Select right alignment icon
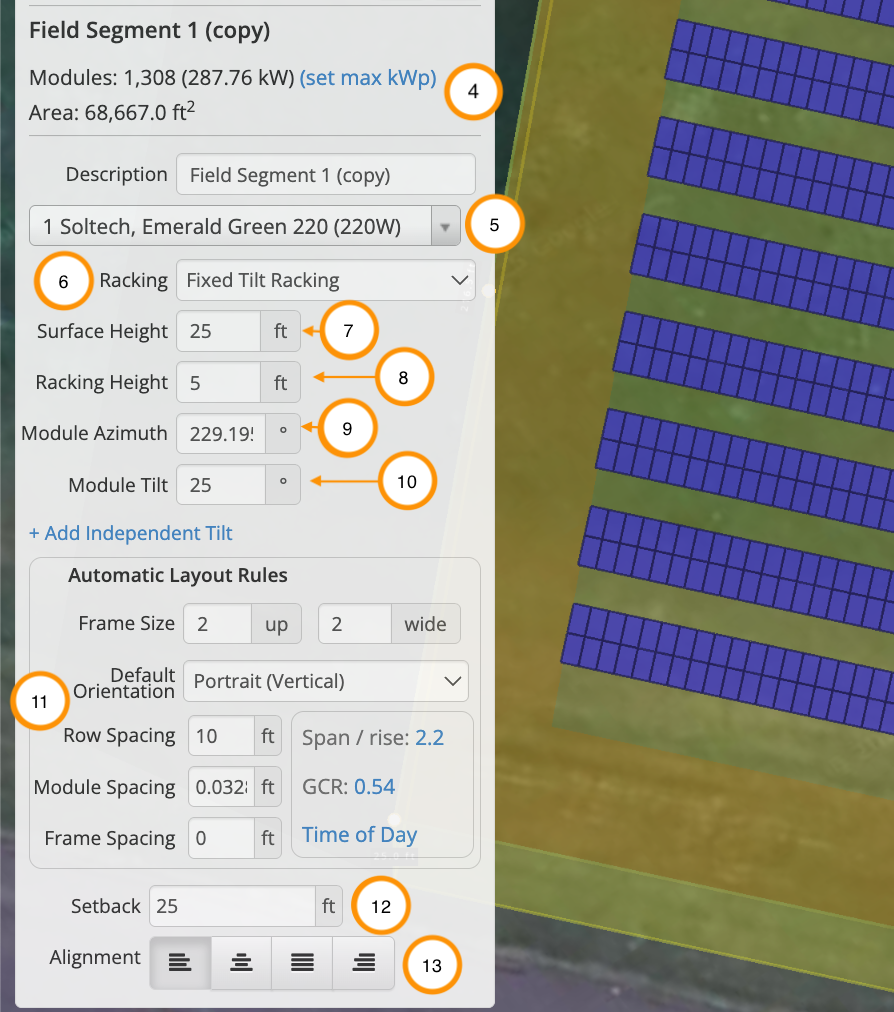This screenshot has height=1012, width=894. [x=364, y=962]
